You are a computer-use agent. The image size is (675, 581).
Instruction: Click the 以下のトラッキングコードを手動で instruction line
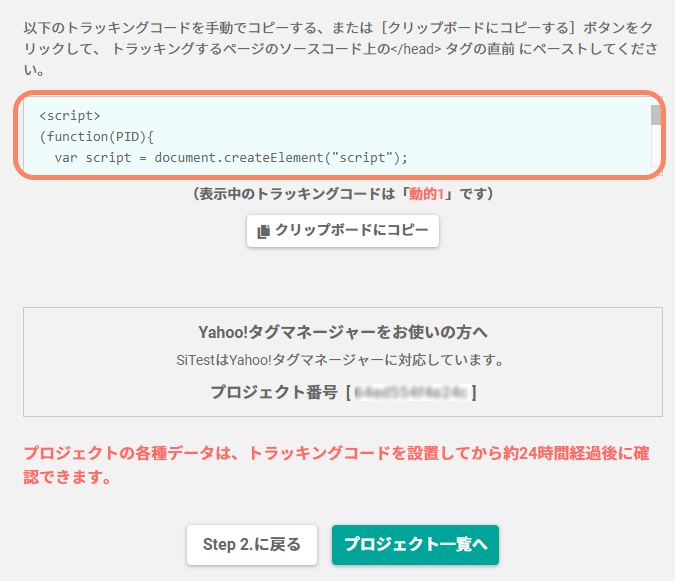pyautogui.click(x=340, y=28)
